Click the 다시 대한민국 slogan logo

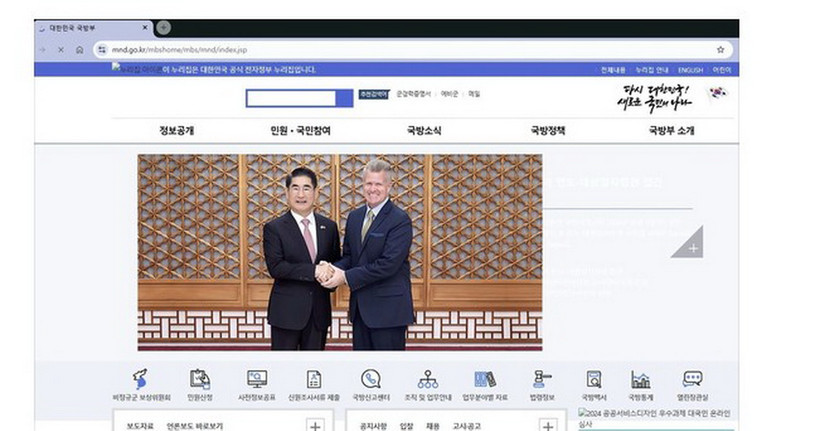coord(654,98)
